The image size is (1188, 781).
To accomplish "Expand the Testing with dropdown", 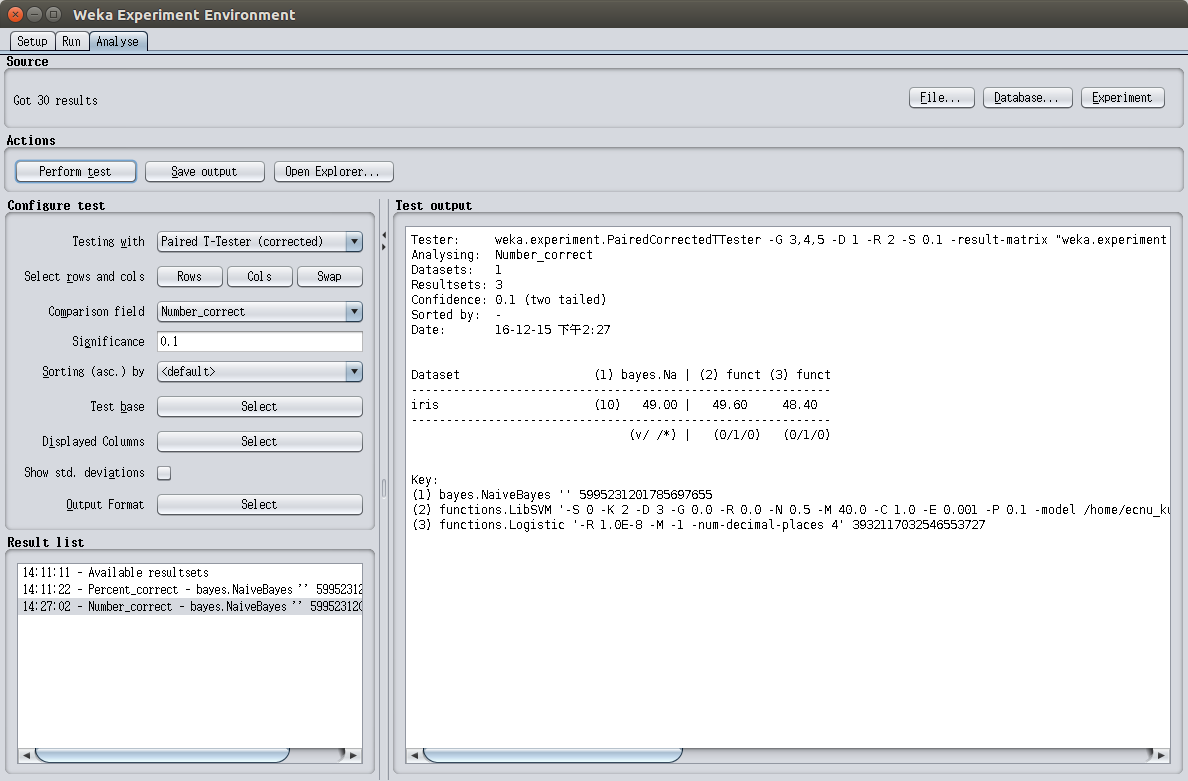I will 259,241.
